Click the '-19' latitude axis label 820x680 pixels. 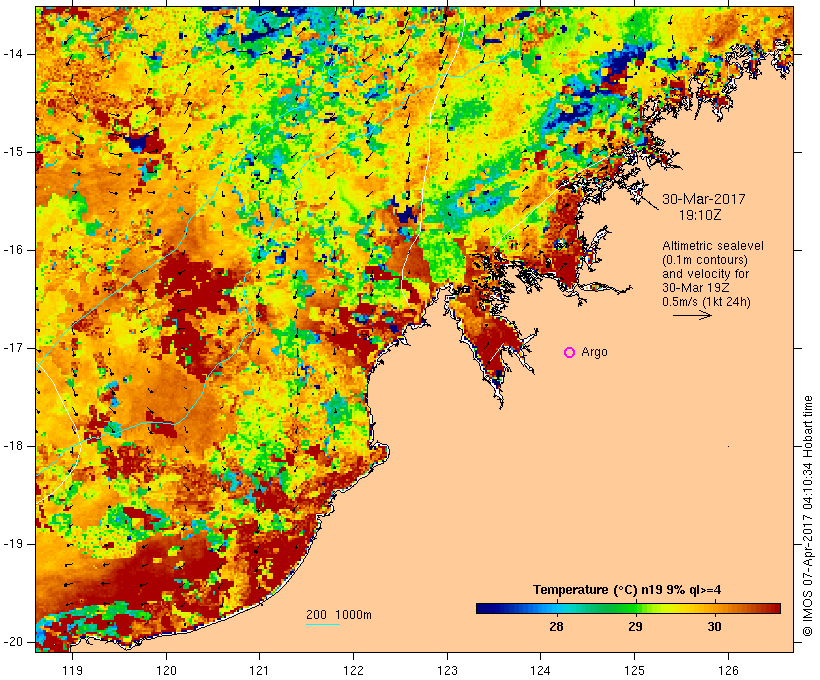tap(13, 544)
